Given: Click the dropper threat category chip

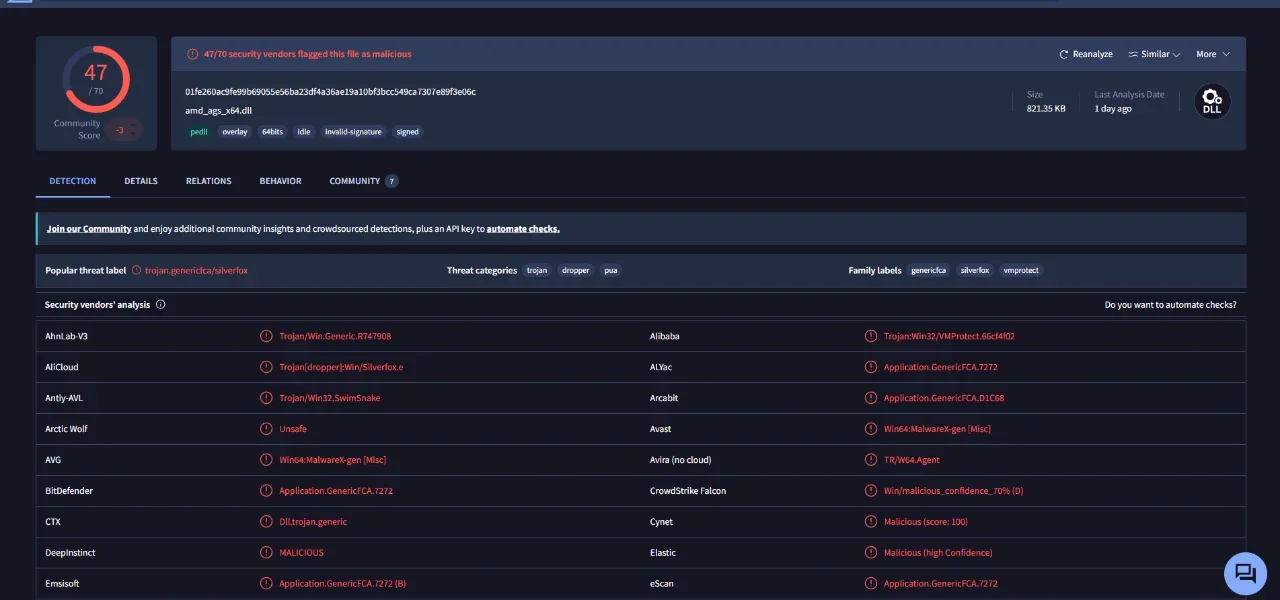Looking at the screenshot, I should tap(576, 271).
